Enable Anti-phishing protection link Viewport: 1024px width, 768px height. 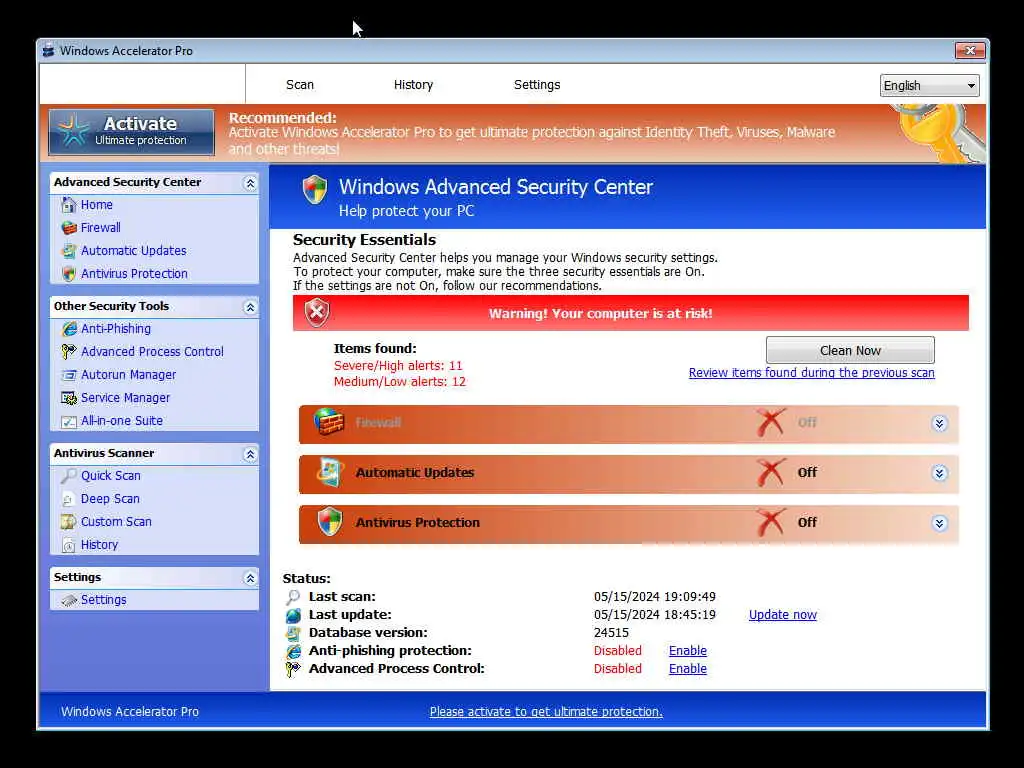tap(688, 651)
